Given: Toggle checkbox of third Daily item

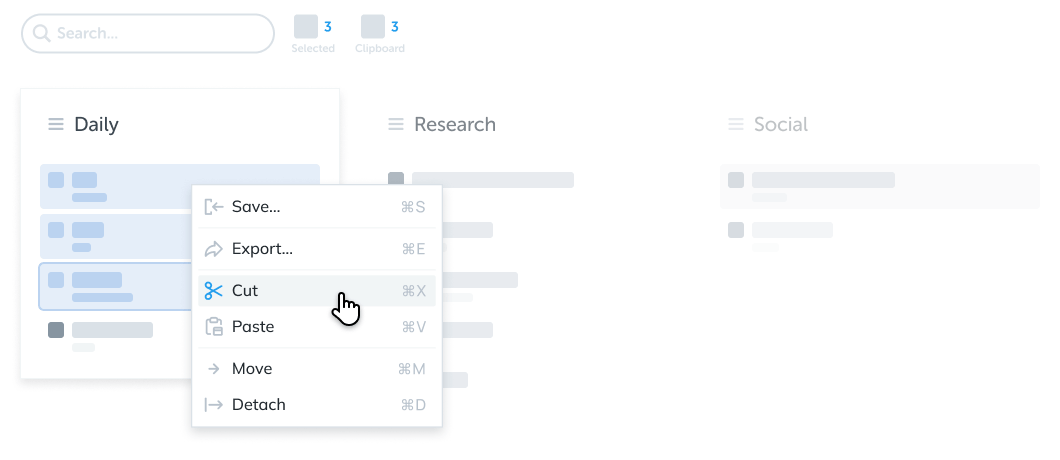Looking at the screenshot, I should point(56,280).
